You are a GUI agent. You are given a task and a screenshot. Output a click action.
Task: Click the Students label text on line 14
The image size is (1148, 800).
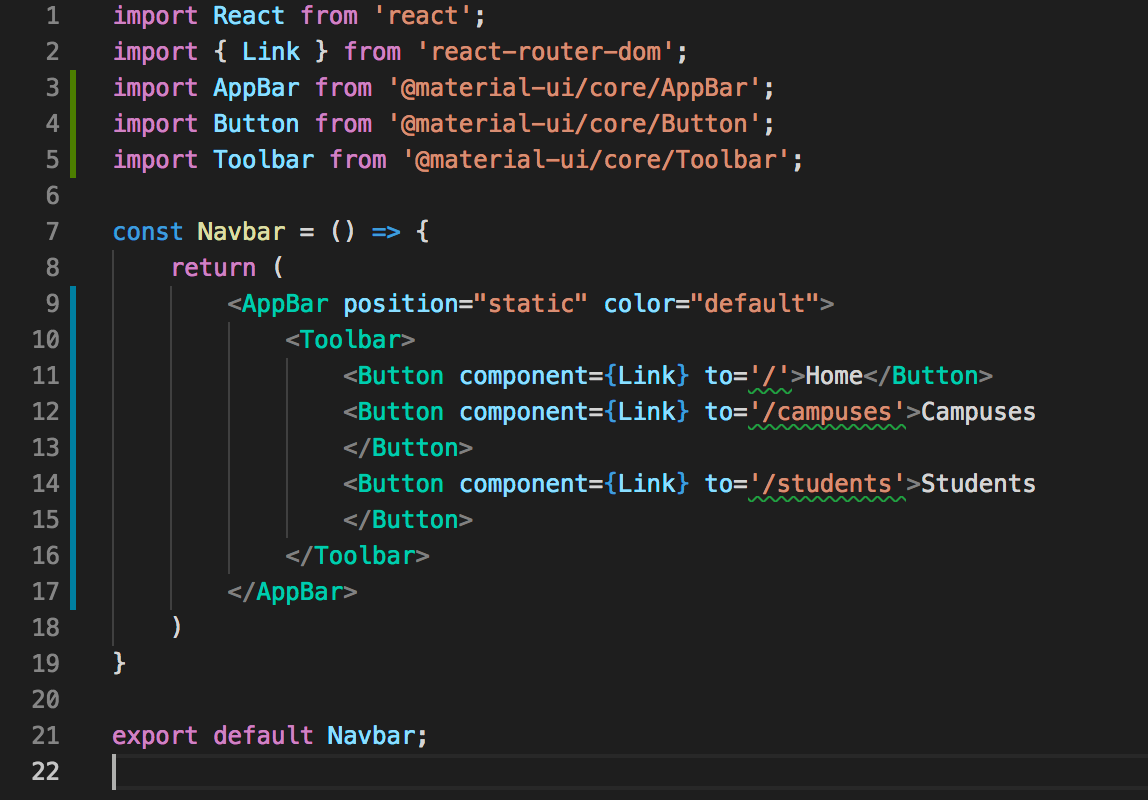978,483
